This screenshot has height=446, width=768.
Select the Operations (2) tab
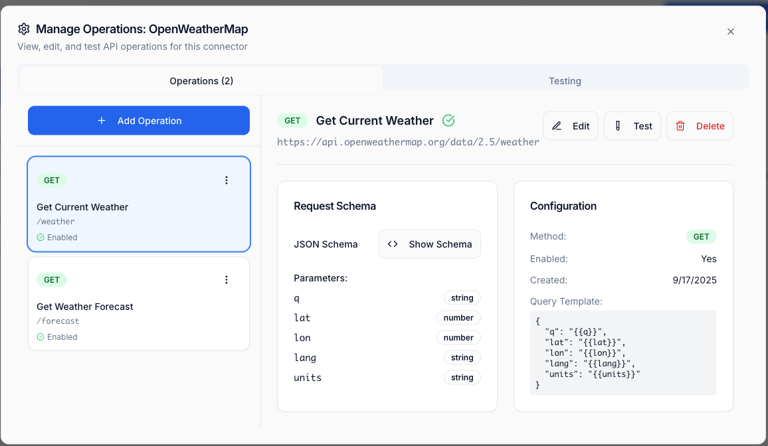click(201, 81)
